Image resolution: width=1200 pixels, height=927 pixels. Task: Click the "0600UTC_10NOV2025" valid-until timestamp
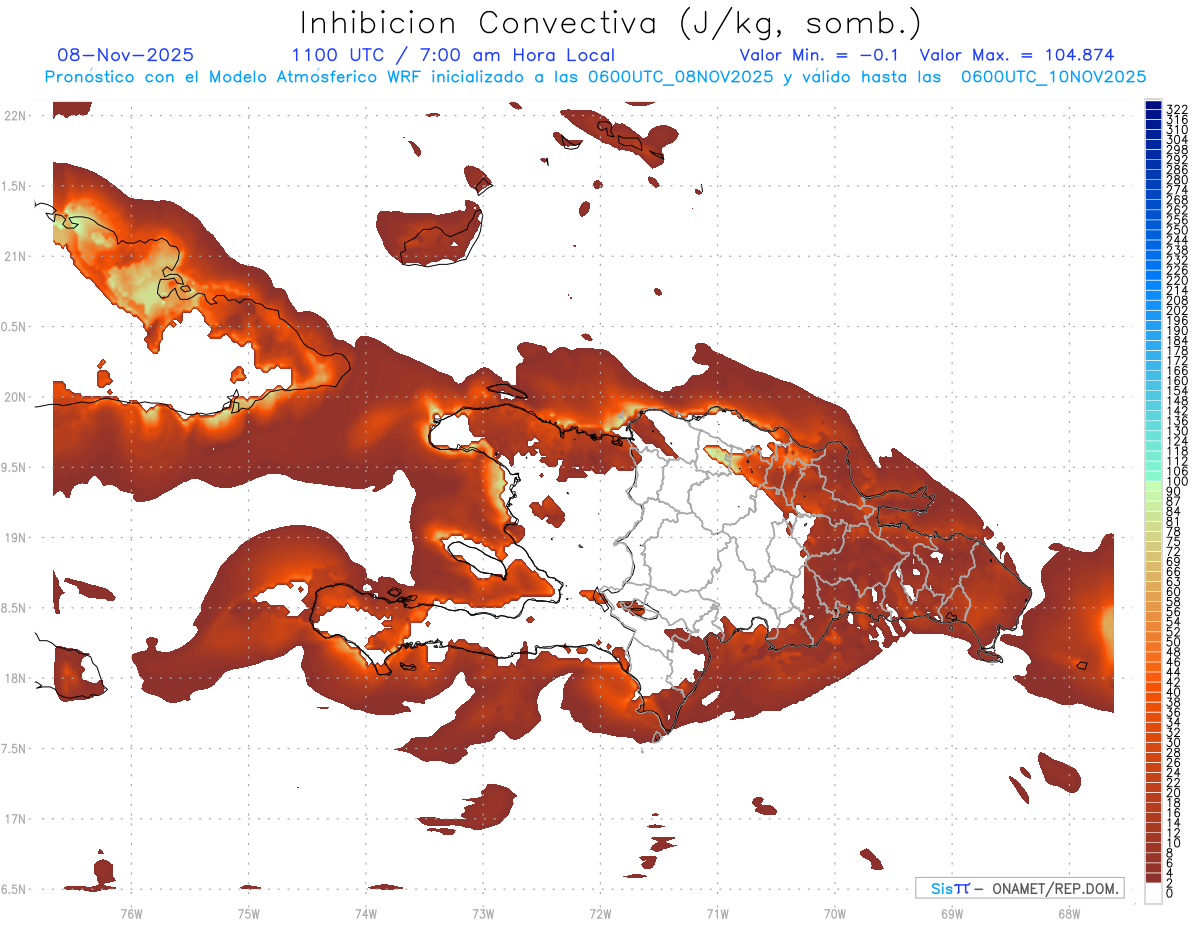pos(1053,77)
